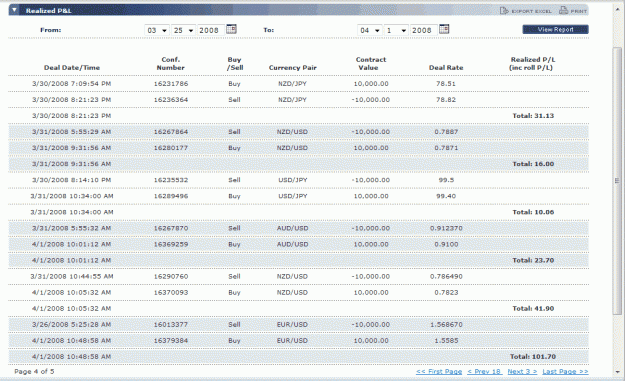Open the From month dropdown
The height and width of the screenshot is (381, 625).
point(157,30)
